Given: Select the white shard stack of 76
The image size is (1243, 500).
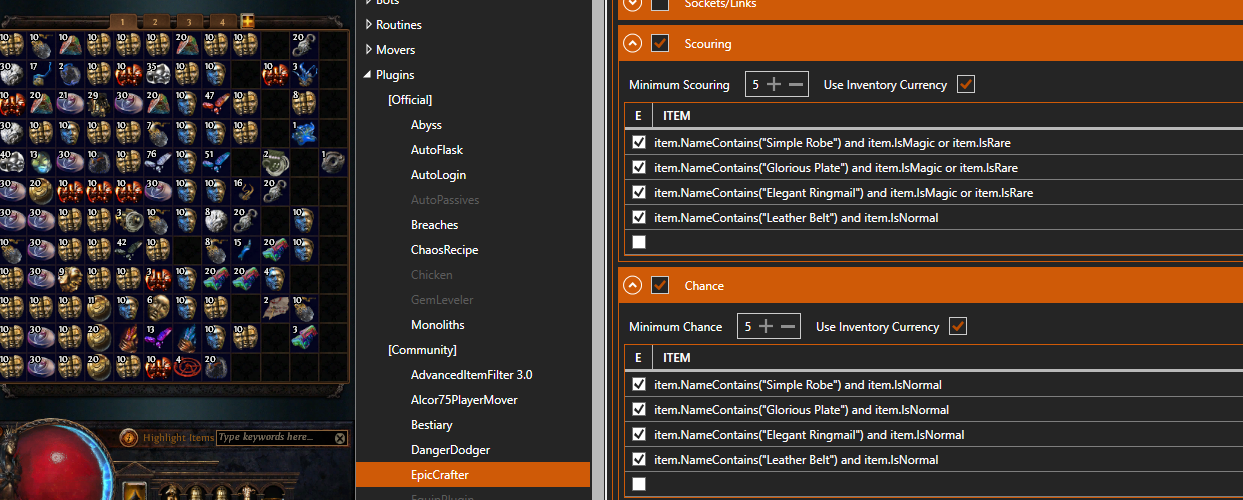Looking at the screenshot, I should [160, 161].
